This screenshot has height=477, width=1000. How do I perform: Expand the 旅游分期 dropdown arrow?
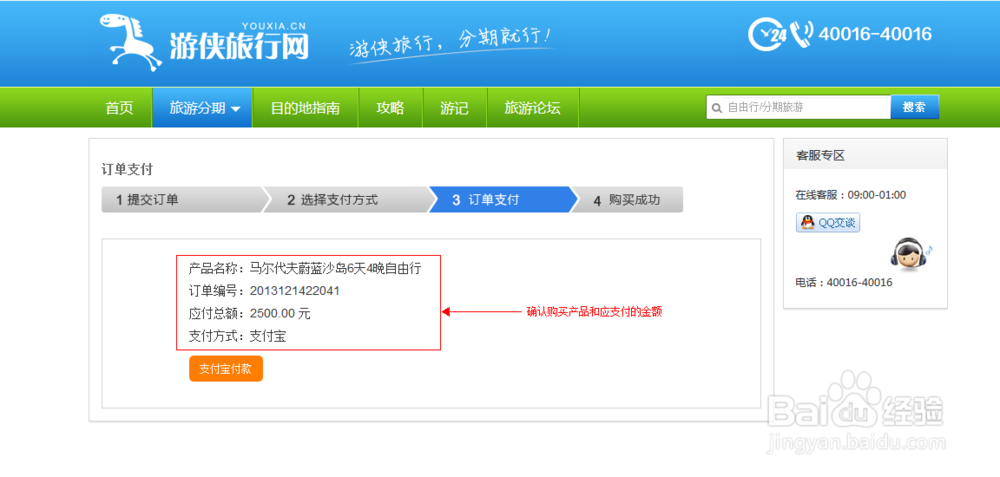click(235, 109)
